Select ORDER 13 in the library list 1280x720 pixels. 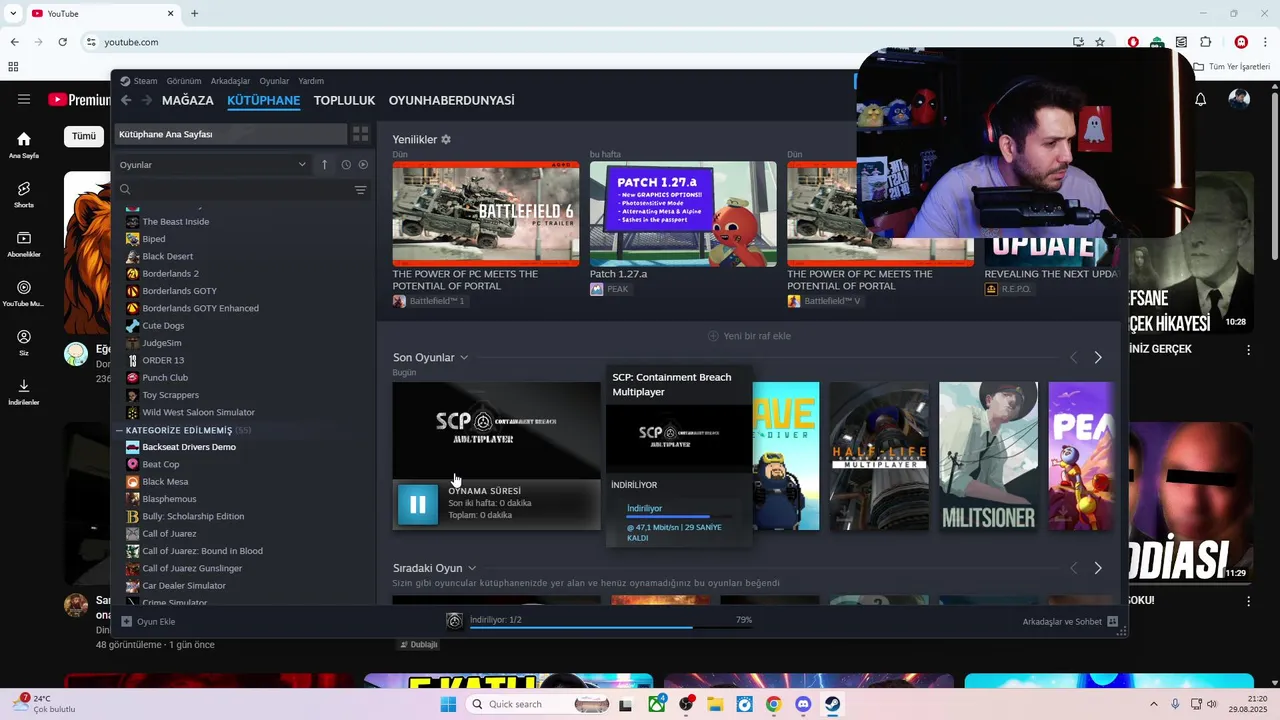click(162, 360)
